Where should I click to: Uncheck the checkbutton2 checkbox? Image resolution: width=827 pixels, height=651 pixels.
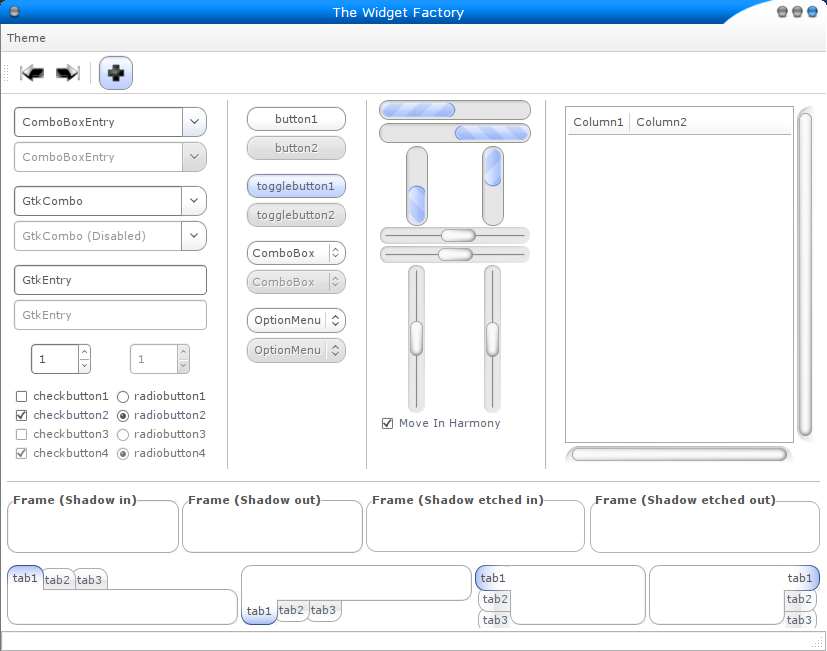point(22,415)
